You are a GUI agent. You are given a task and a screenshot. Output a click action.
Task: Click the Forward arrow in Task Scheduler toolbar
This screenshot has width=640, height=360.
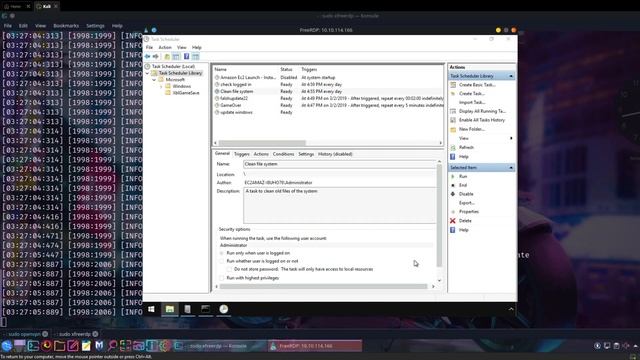pyautogui.click(x=156, y=56)
